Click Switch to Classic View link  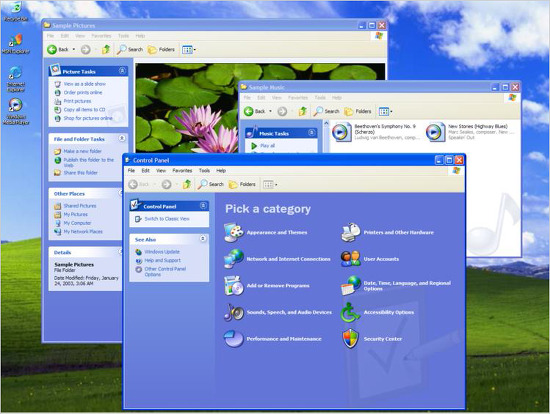pos(167,219)
